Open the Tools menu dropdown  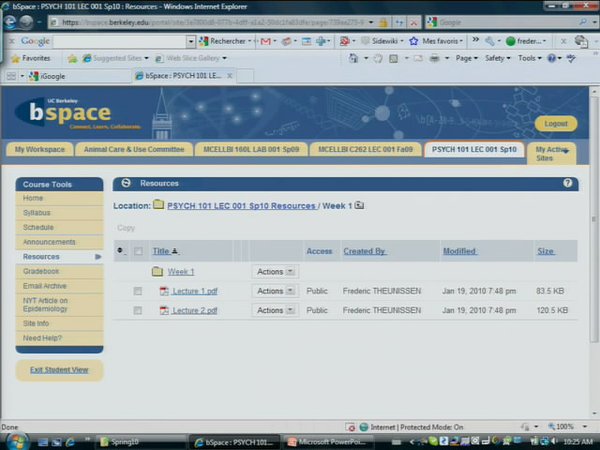[x=529, y=58]
